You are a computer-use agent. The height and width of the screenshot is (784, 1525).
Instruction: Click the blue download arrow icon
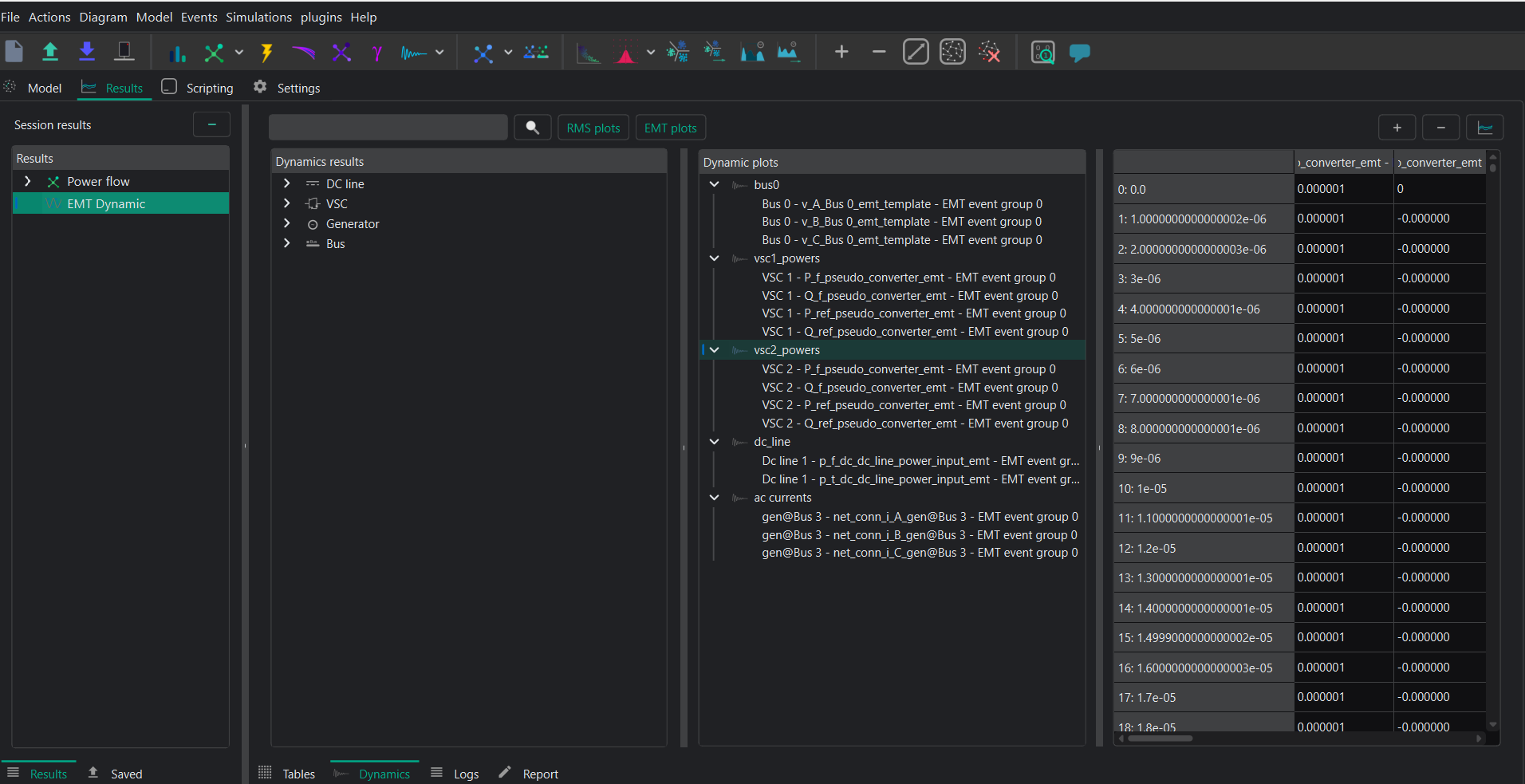pyautogui.click(x=87, y=52)
